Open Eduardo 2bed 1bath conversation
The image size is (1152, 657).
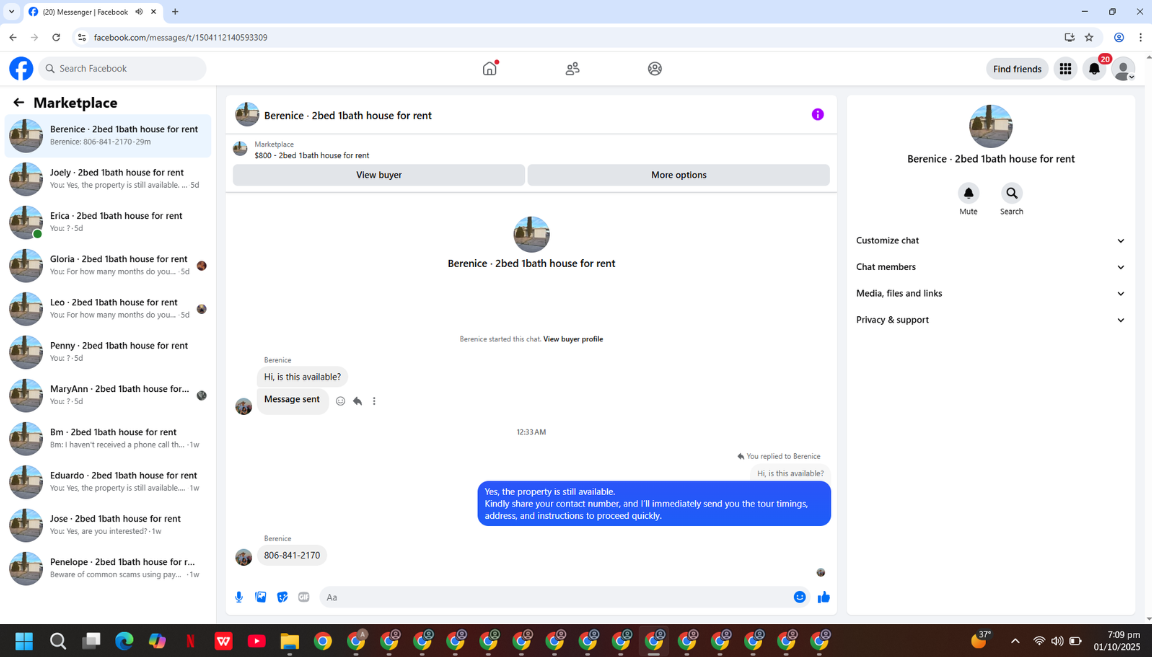(x=108, y=482)
